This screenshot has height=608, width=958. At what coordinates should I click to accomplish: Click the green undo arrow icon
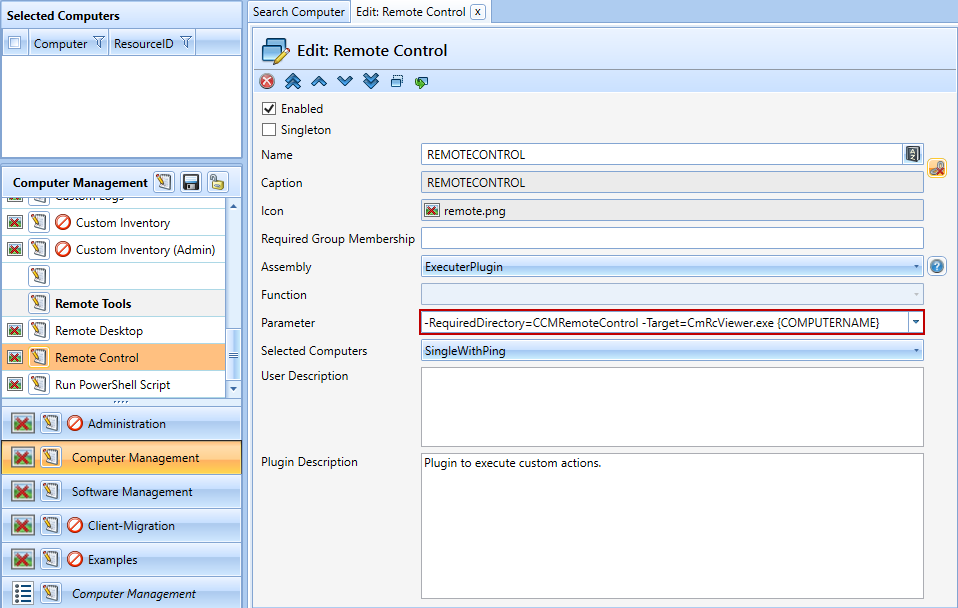[x=422, y=82]
